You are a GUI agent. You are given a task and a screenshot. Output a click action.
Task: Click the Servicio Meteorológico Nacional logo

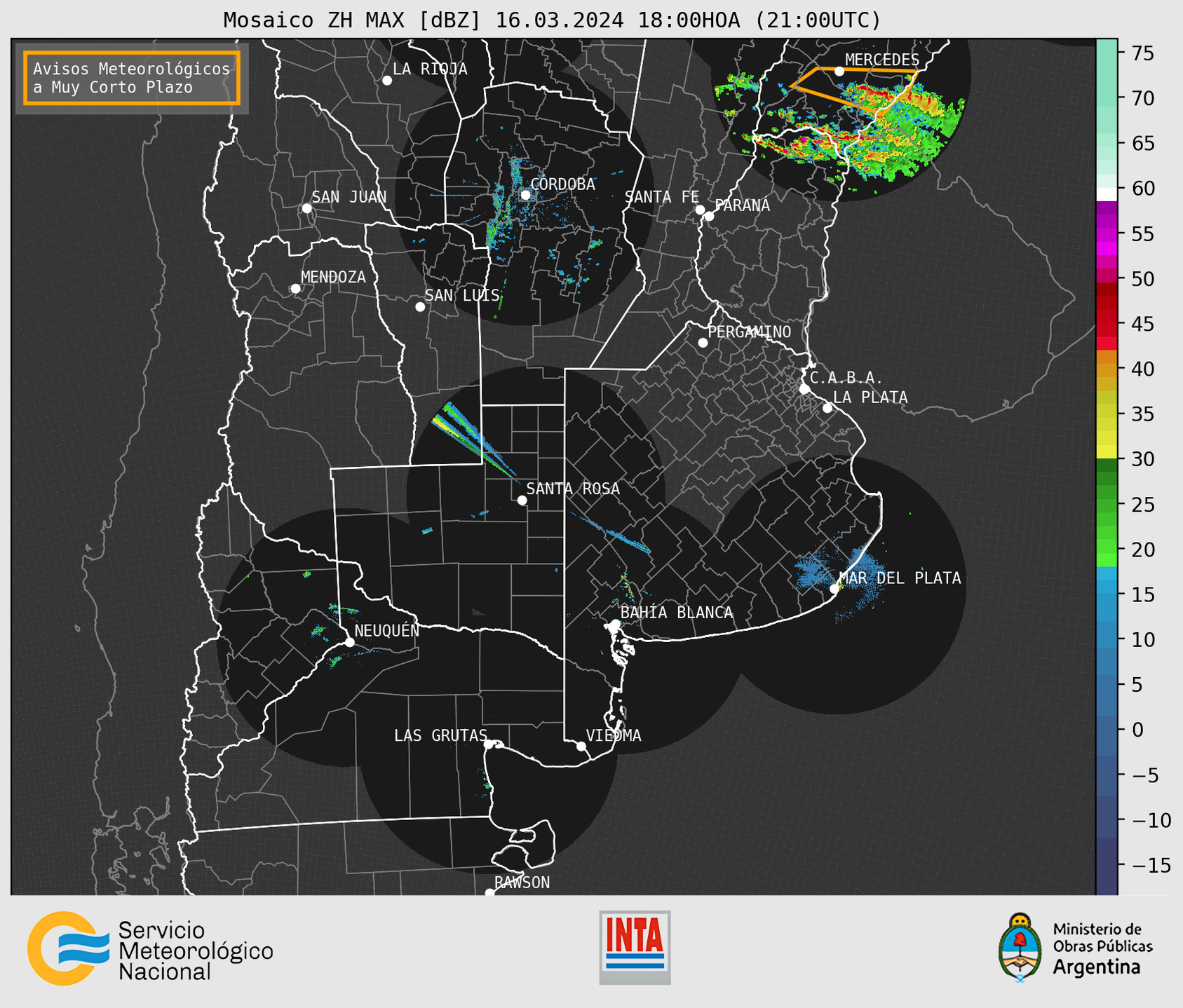tap(150, 949)
